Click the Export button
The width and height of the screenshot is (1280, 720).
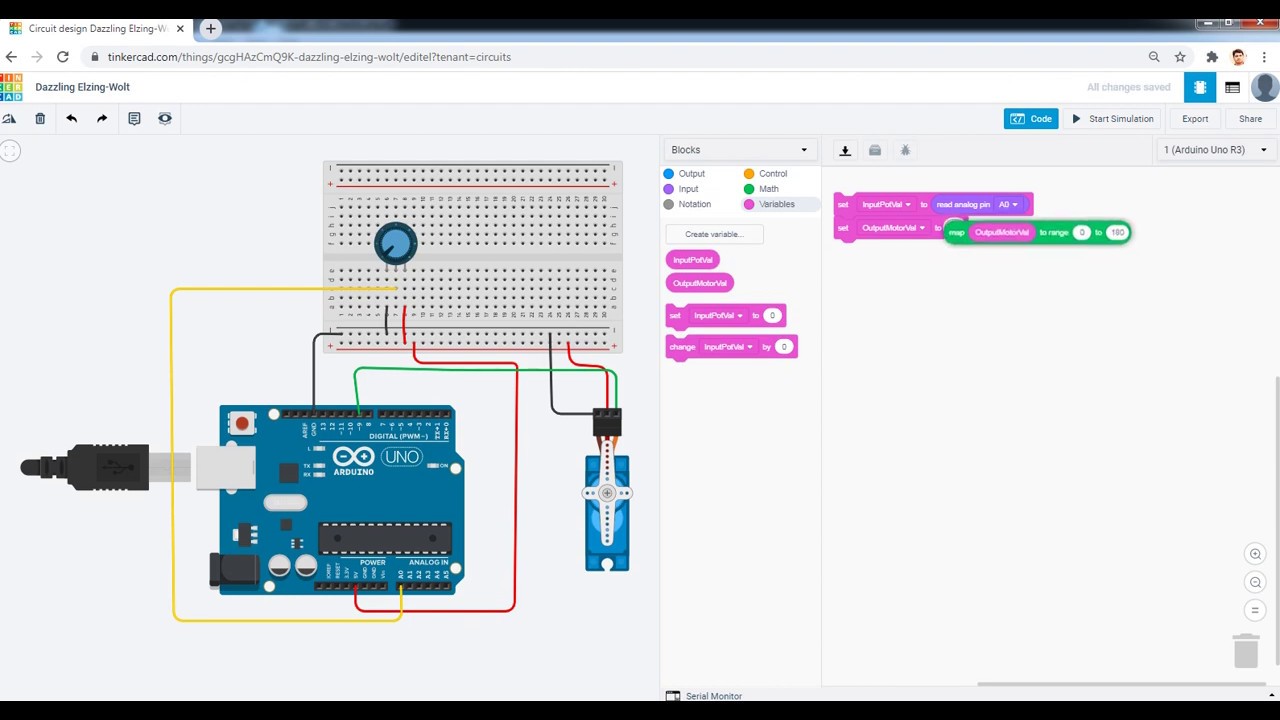pyautogui.click(x=1195, y=118)
